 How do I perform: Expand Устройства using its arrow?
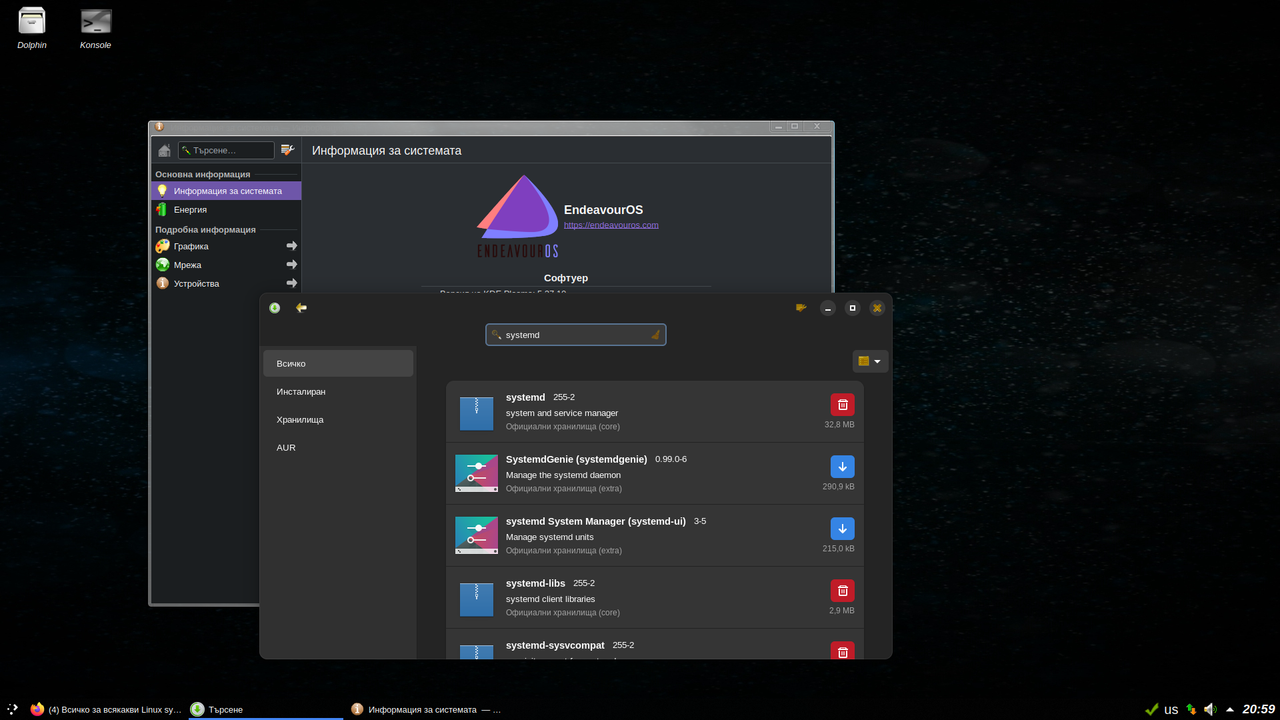(292, 283)
